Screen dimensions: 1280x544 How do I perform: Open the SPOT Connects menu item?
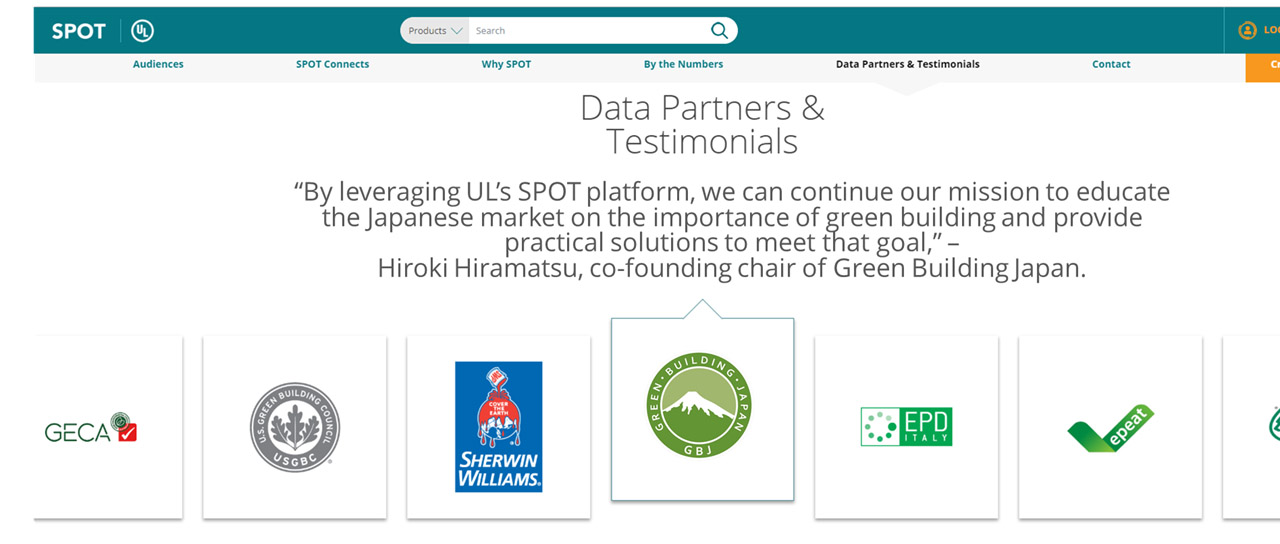332,64
